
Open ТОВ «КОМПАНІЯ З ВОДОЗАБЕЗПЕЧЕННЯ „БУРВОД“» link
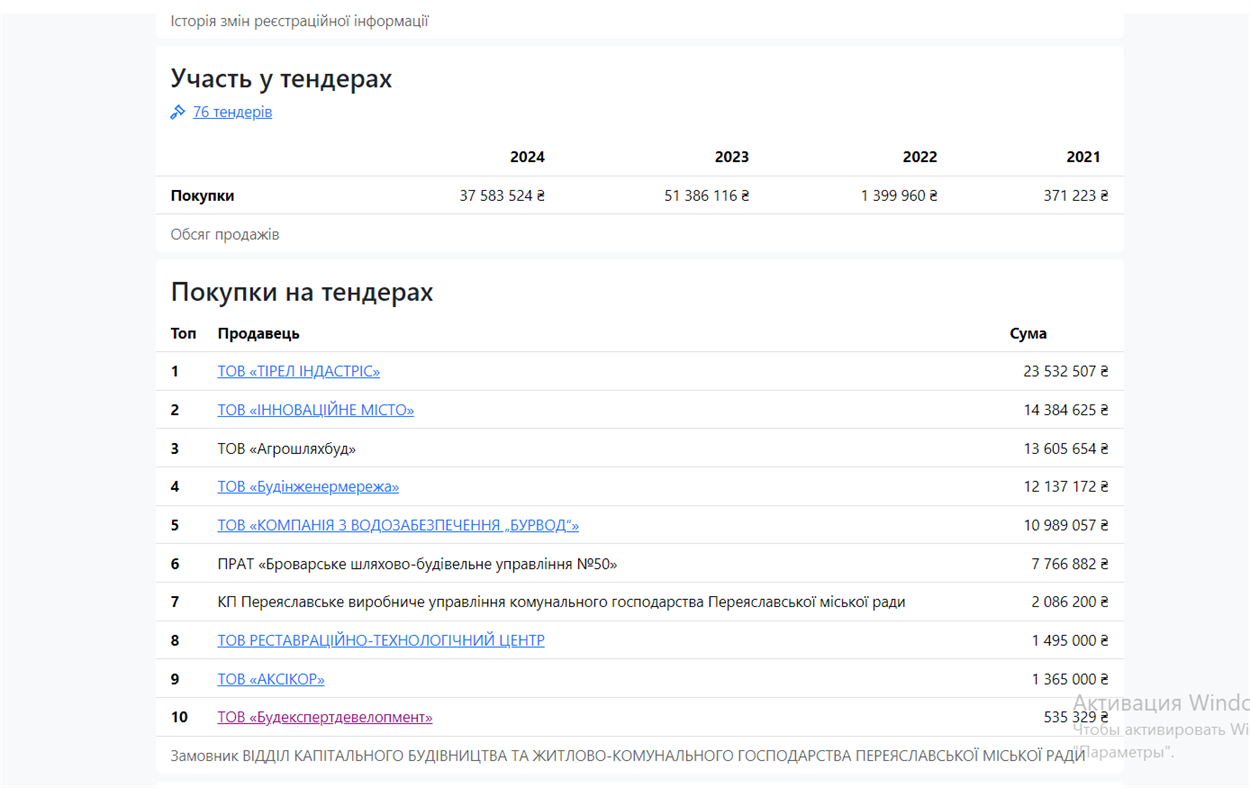click(398, 525)
